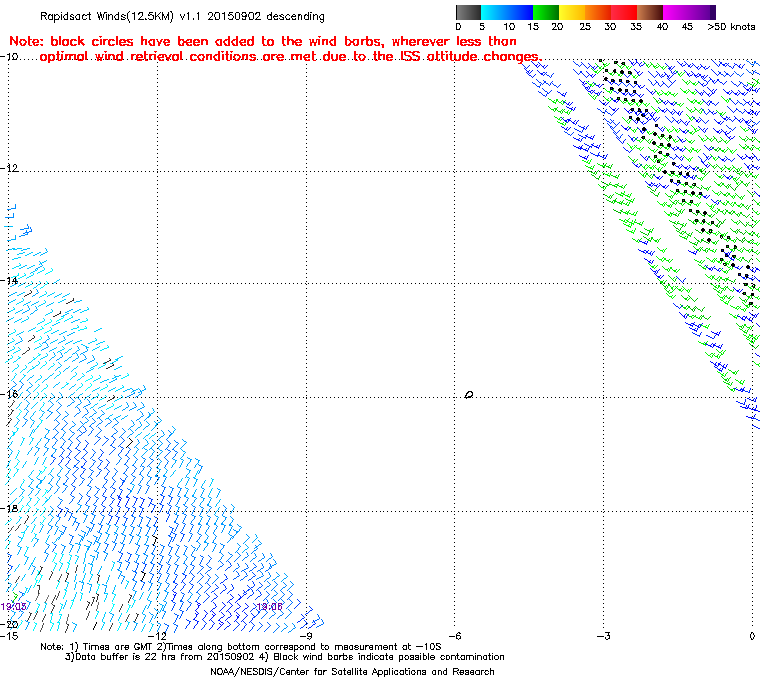
Task: Click the latitude label '-20'
Action: point(9,624)
